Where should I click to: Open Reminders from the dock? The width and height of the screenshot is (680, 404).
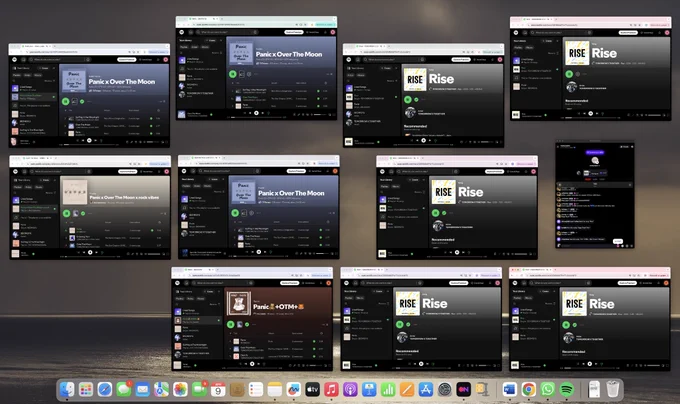(x=256, y=389)
